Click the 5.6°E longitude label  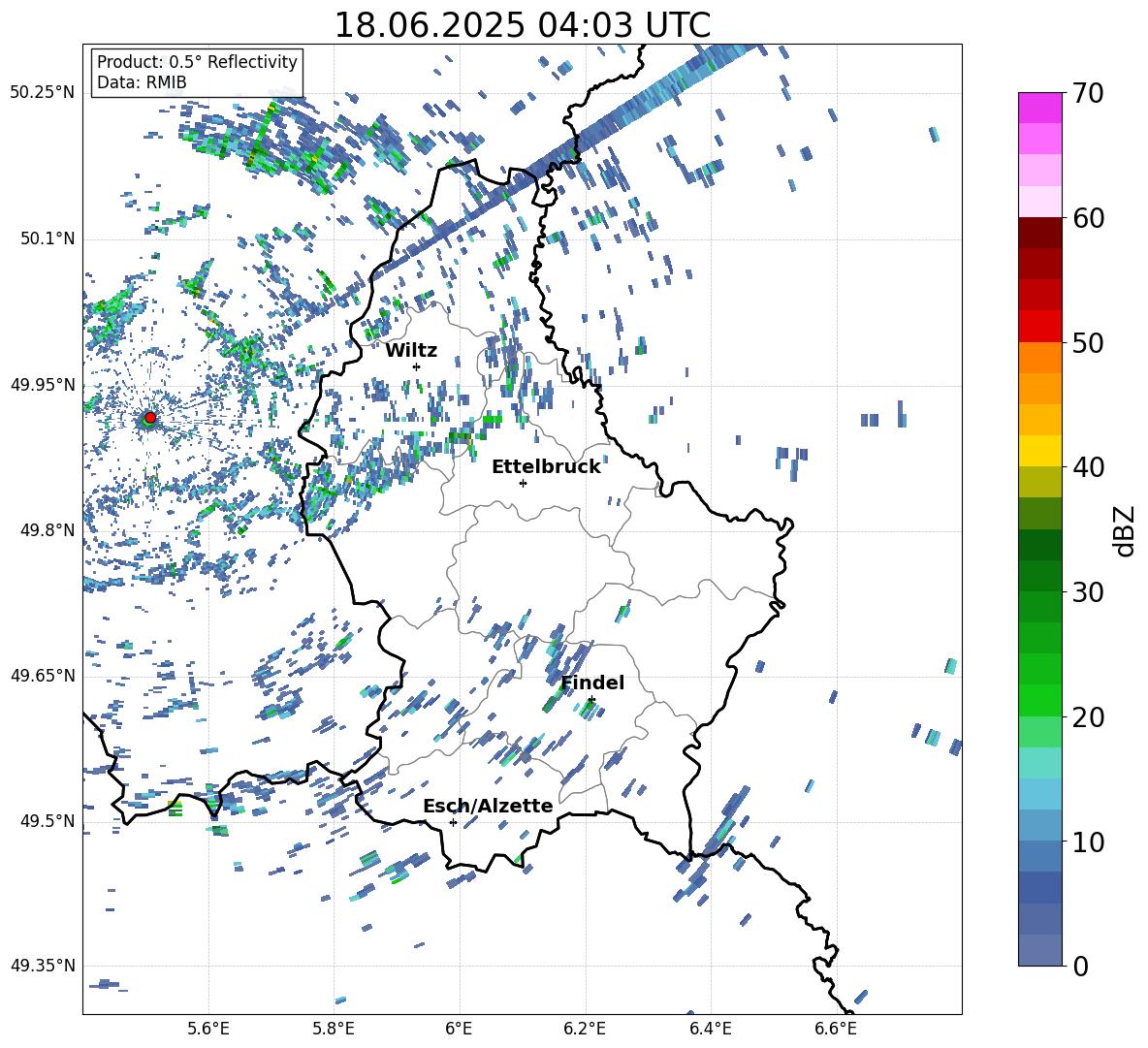click(208, 1029)
